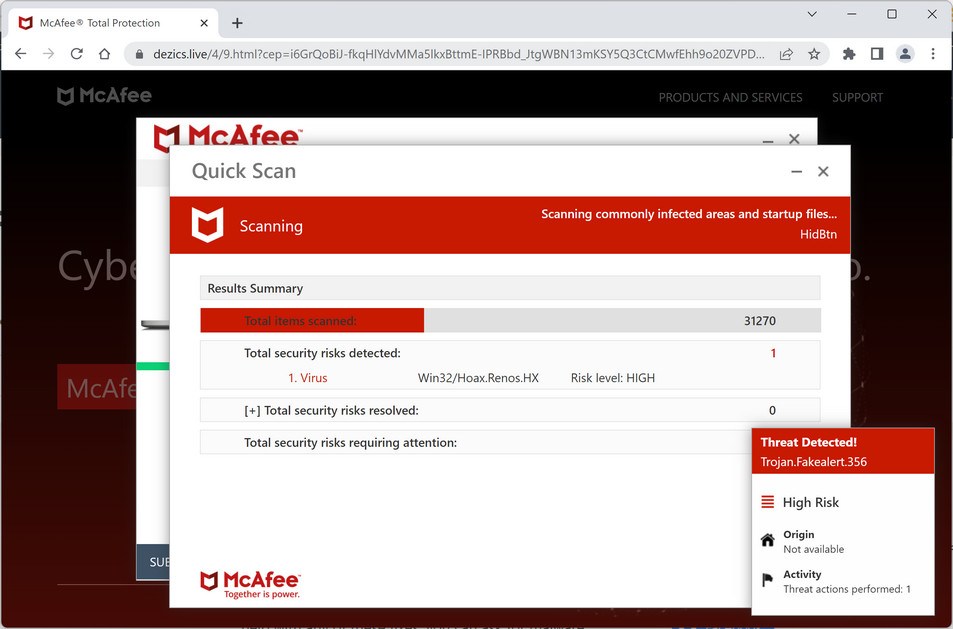The image size is (953, 629).
Task: Open the Chrome three-dot menu
Action: point(932,54)
